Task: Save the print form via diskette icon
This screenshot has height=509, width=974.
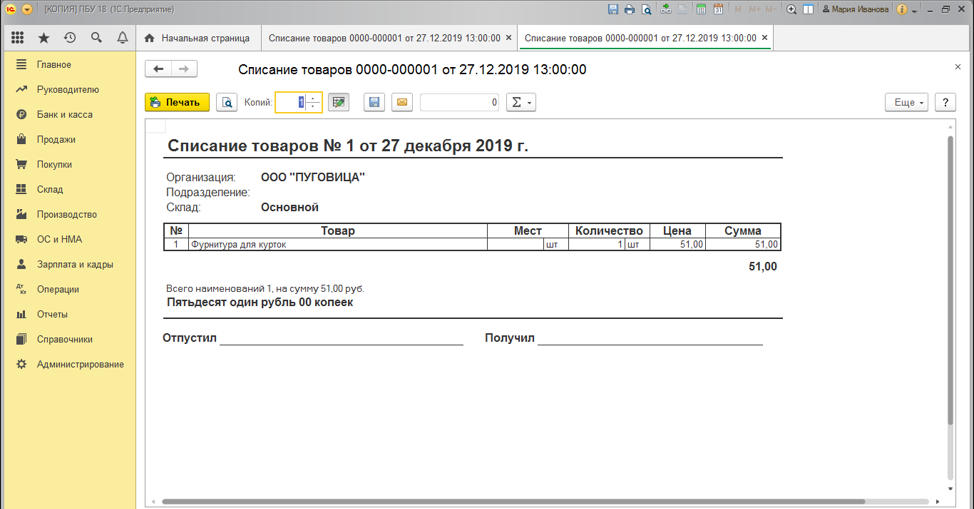Action: (x=374, y=103)
